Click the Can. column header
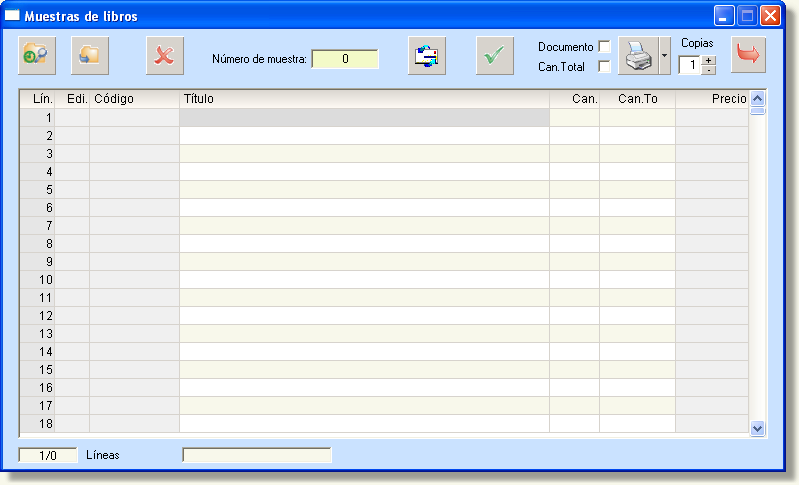 point(575,99)
